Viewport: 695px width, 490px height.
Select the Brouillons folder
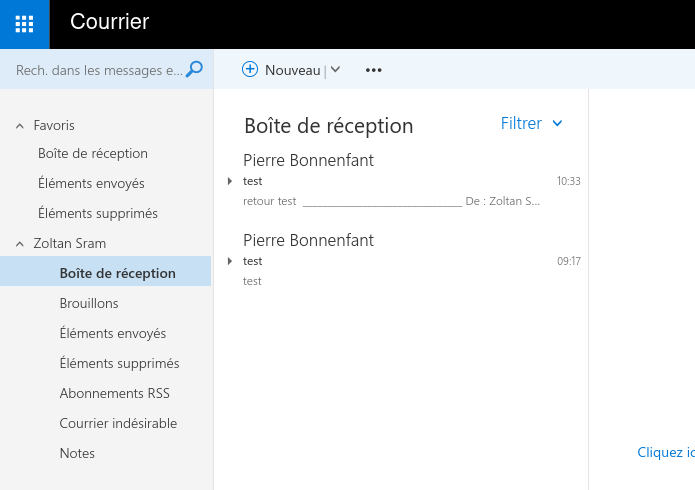(x=89, y=303)
